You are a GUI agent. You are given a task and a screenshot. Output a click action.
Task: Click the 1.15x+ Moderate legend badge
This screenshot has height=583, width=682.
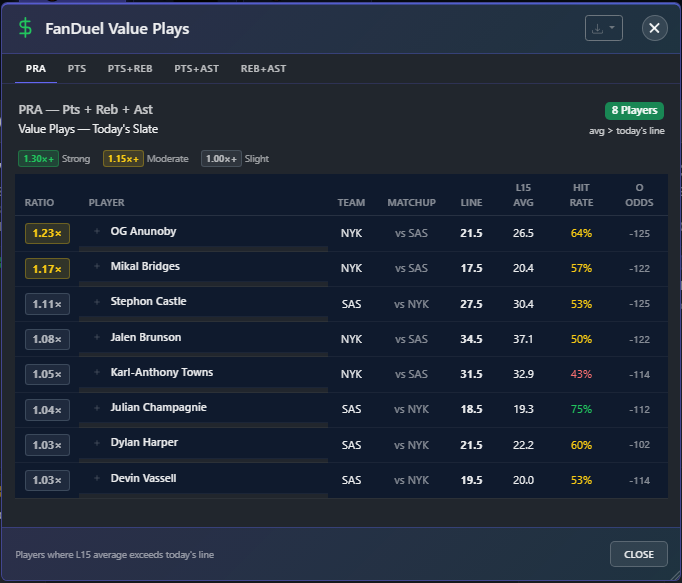pyautogui.click(x=123, y=159)
